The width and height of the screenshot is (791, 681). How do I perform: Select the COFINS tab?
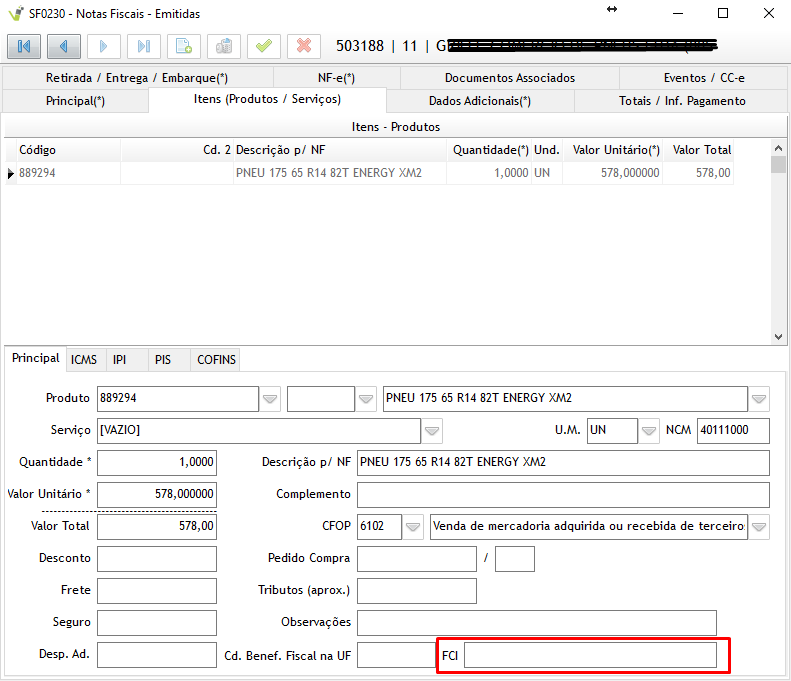[217, 359]
